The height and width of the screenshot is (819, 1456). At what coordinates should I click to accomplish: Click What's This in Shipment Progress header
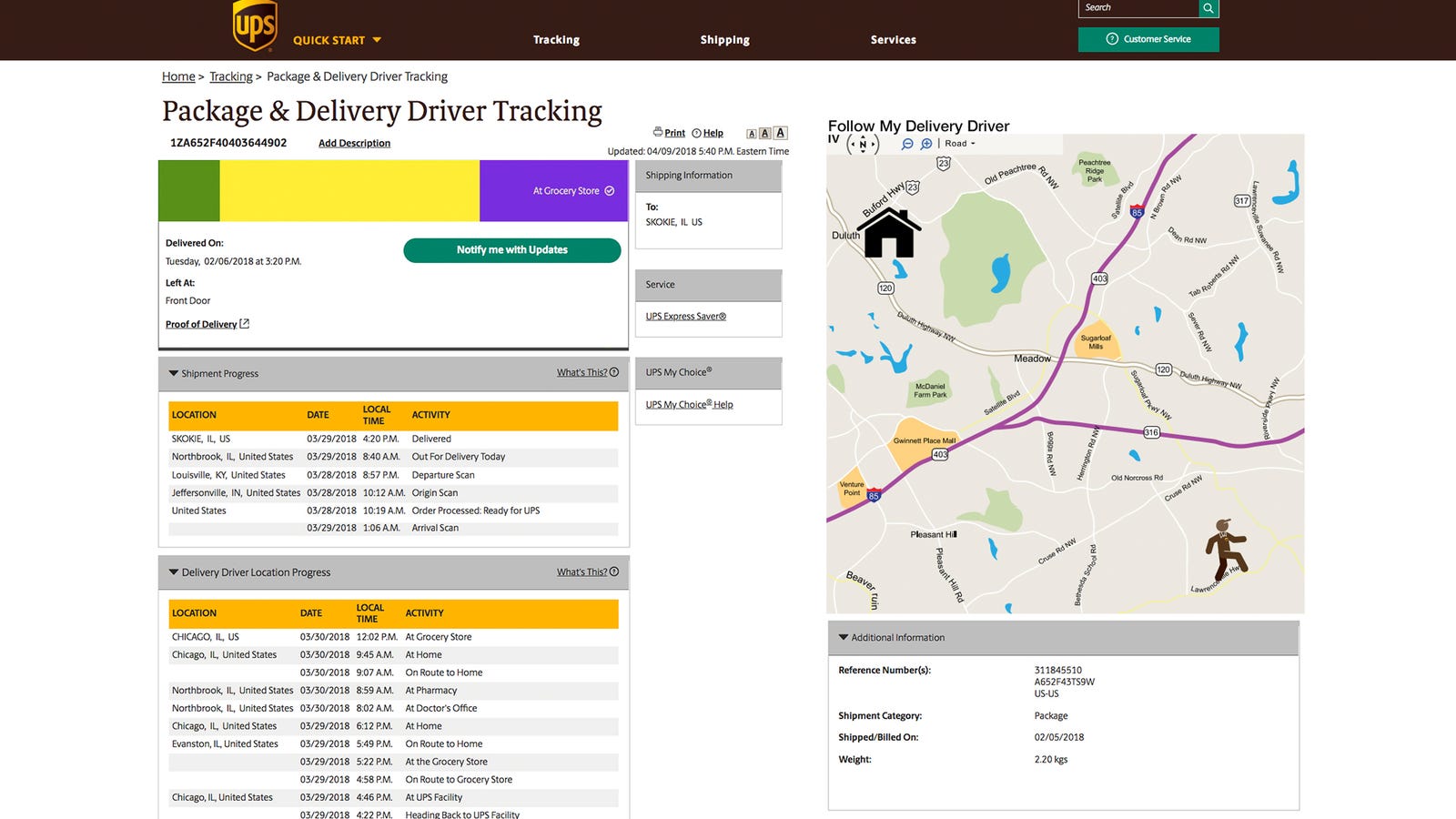pyautogui.click(x=581, y=372)
